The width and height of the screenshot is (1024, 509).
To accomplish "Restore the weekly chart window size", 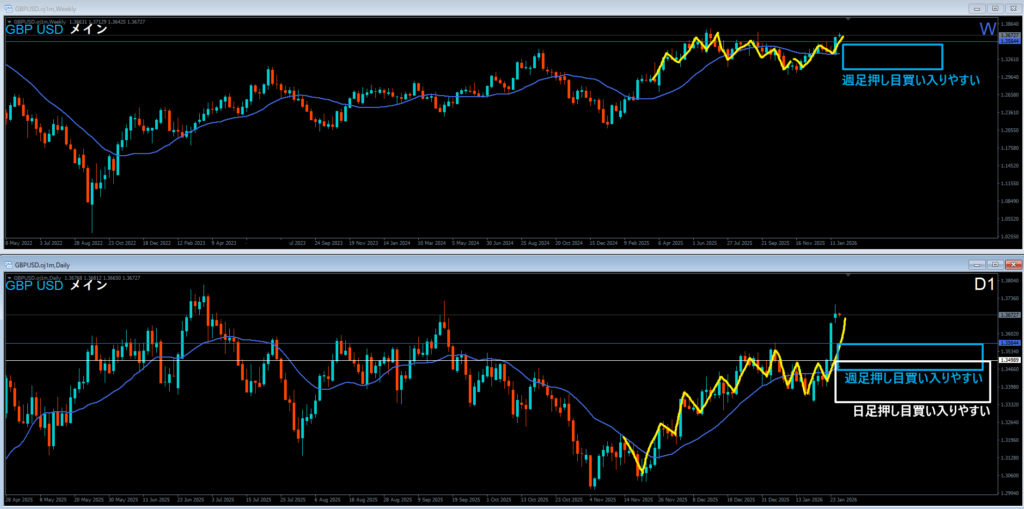I will pos(995,8).
